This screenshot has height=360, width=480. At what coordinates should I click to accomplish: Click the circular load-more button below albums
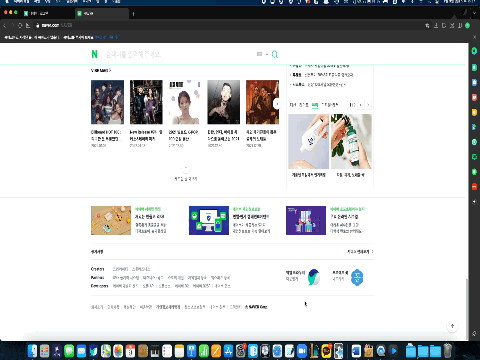186,169
